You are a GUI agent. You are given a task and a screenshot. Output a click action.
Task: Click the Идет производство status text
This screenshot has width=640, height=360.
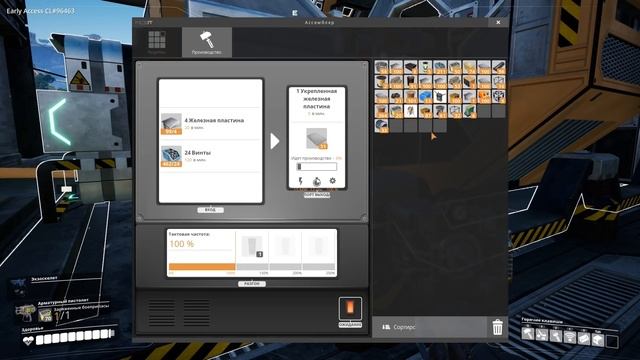coord(312,158)
